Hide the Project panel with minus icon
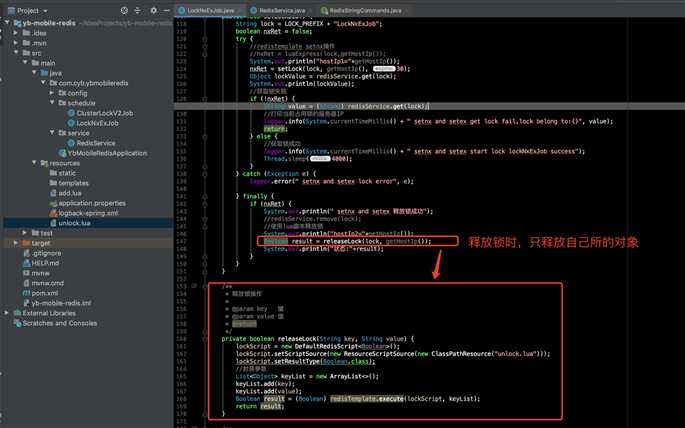Screen dimensions: 685x428 (x=166, y=10)
